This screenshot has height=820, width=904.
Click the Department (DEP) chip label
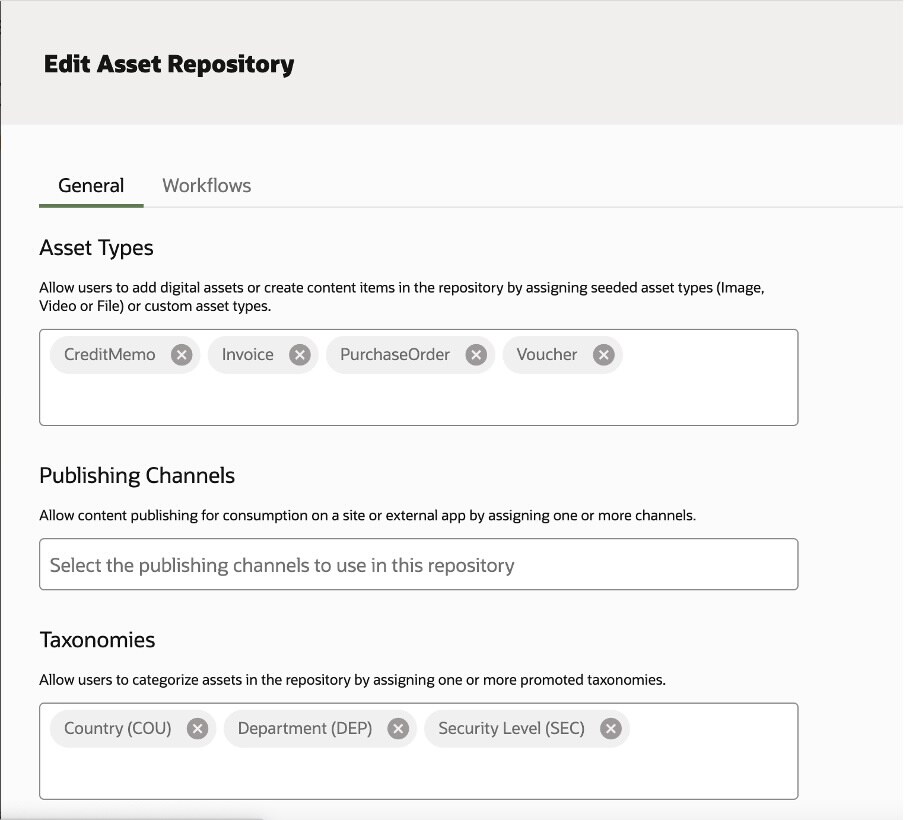pyautogui.click(x=305, y=729)
